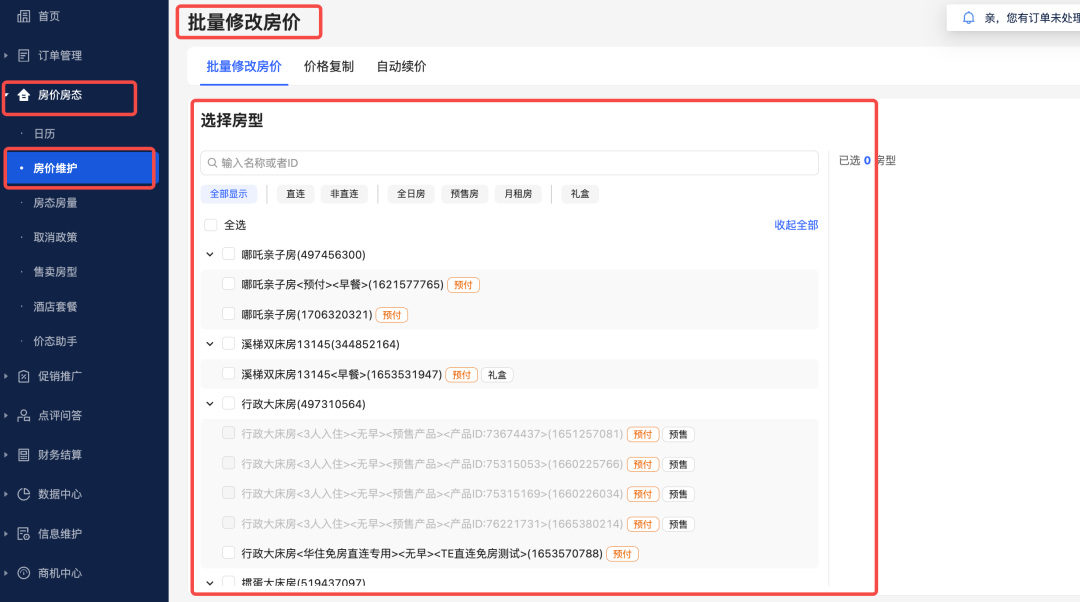Click the review icon beside 点评问答
Screen dimensions: 1080x602
tap(24, 415)
